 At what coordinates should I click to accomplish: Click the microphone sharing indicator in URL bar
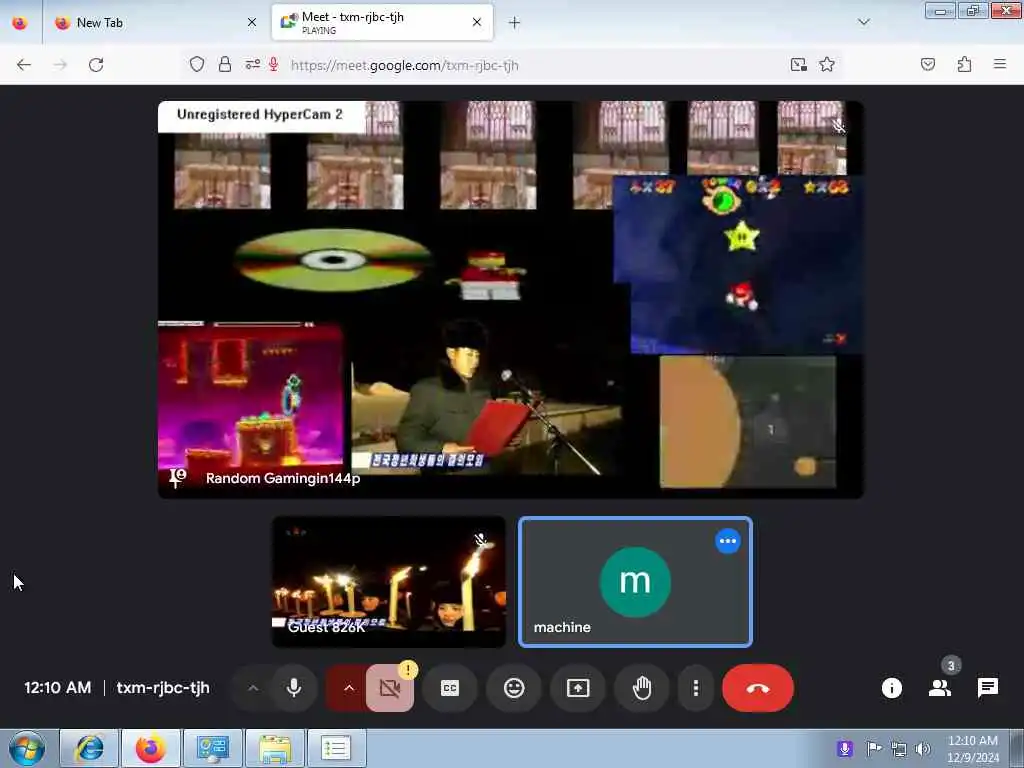[274, 65]
